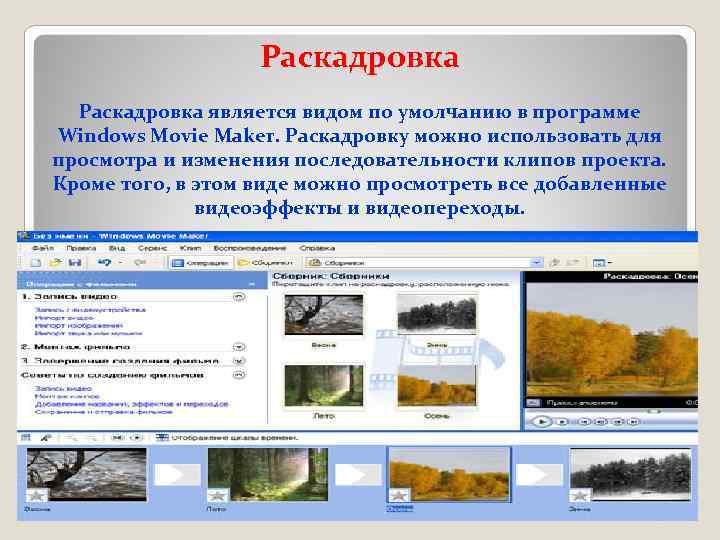Screen dimensions: 720x540
Task: Expand section 3. Завершение создания фильма
Action: tap(239, 361)
